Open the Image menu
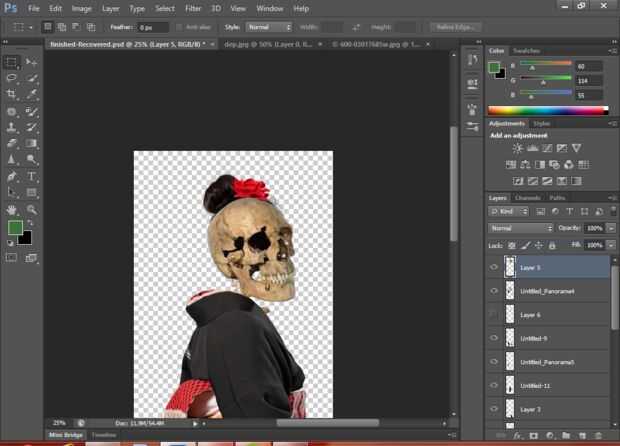The image size is (620, 446). click(81, 8)
